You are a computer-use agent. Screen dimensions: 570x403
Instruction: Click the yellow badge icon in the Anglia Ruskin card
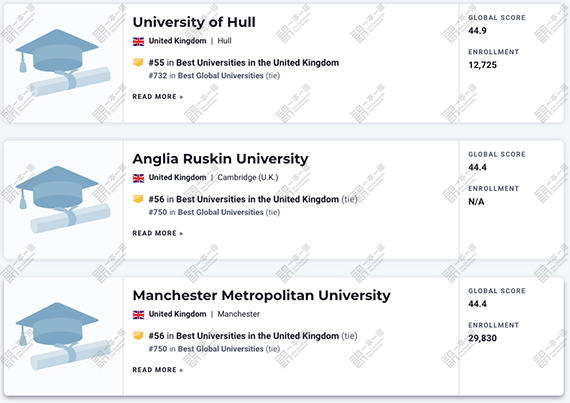tap(138, 199)
